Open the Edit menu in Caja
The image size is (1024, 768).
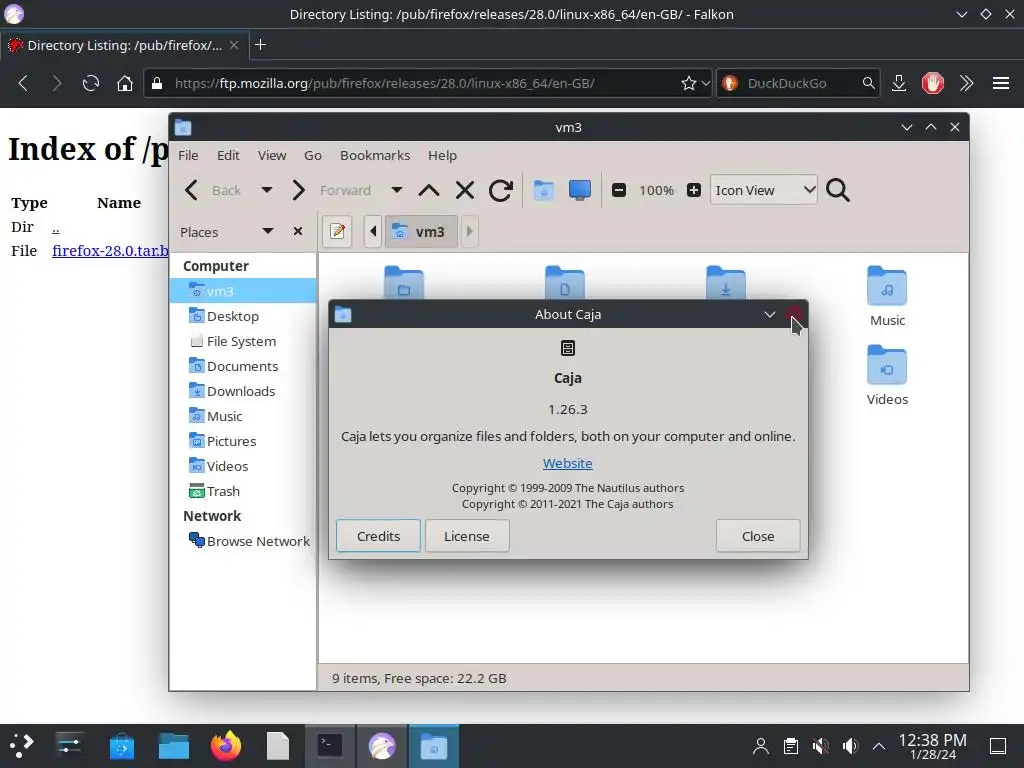(229, 155)
